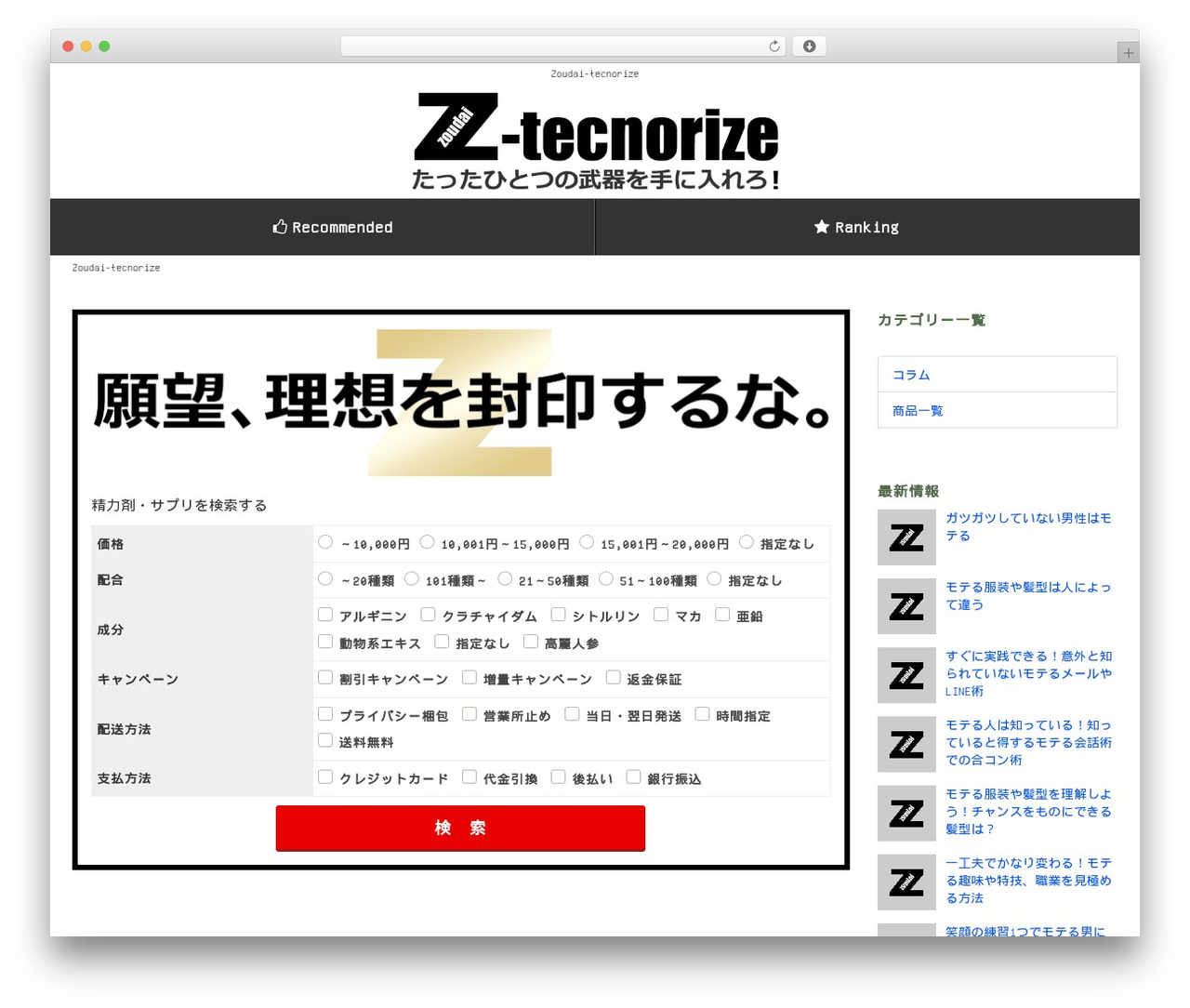This screenshot has height=1008, width=1190.
Task: Select the 51～100種類 radio option
Action: pos(606,578)
